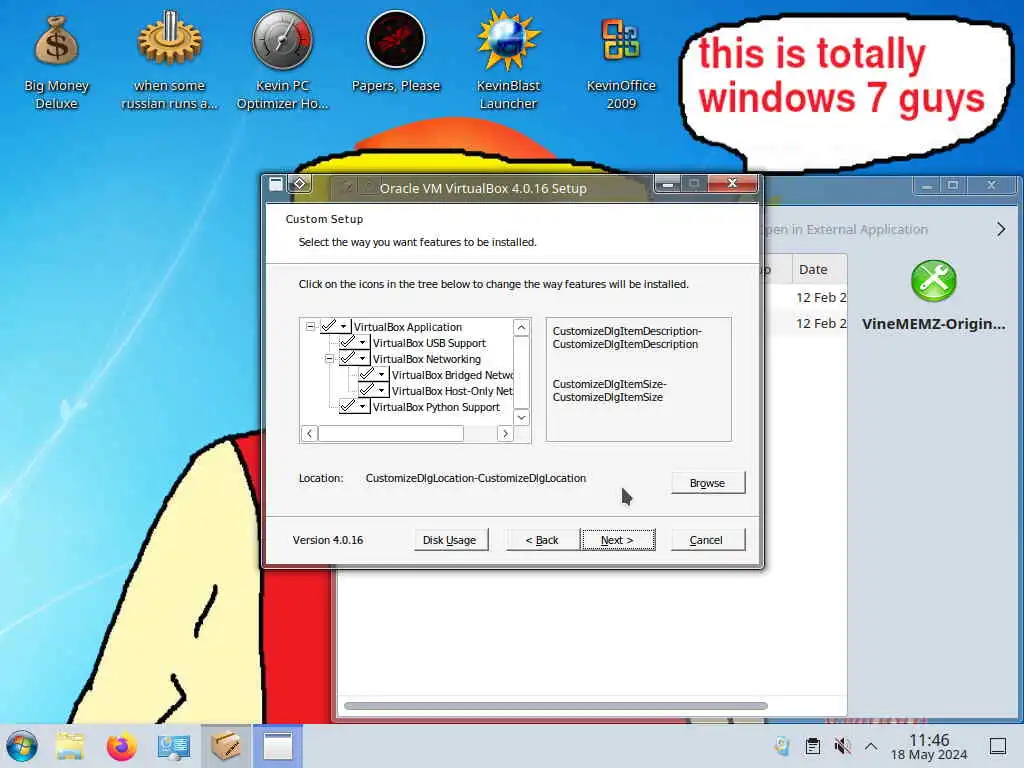Click feature tree scroll left arrow
This screenshot has width=1024, height=768.
[x=310, y=433]
